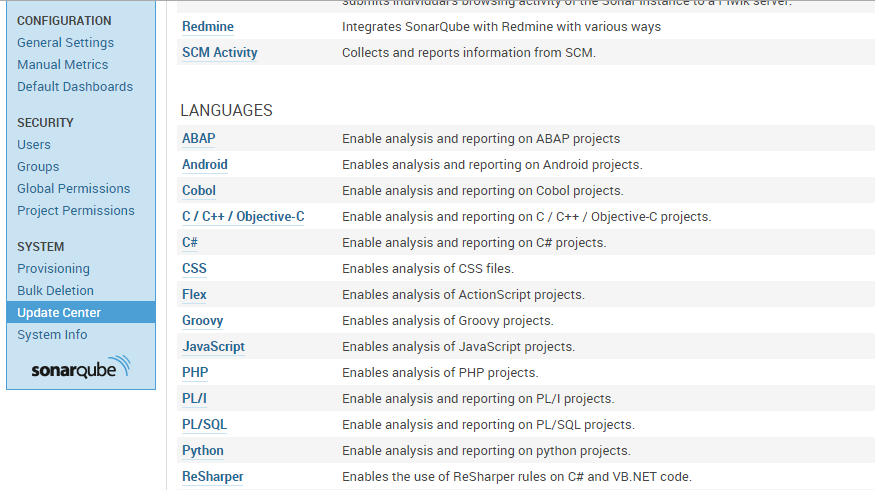The image size is (875, 490).
Task: Click the python projects description text
Action: click(486, 451)
